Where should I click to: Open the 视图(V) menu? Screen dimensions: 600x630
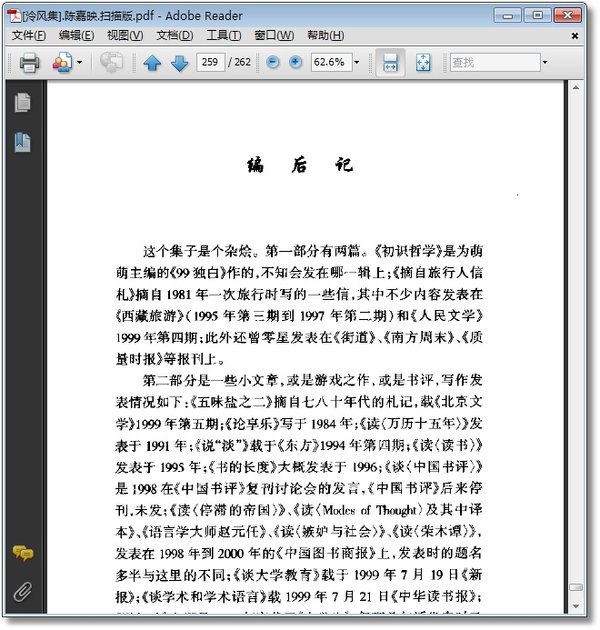pyautogui.click(x=125, y=35)
